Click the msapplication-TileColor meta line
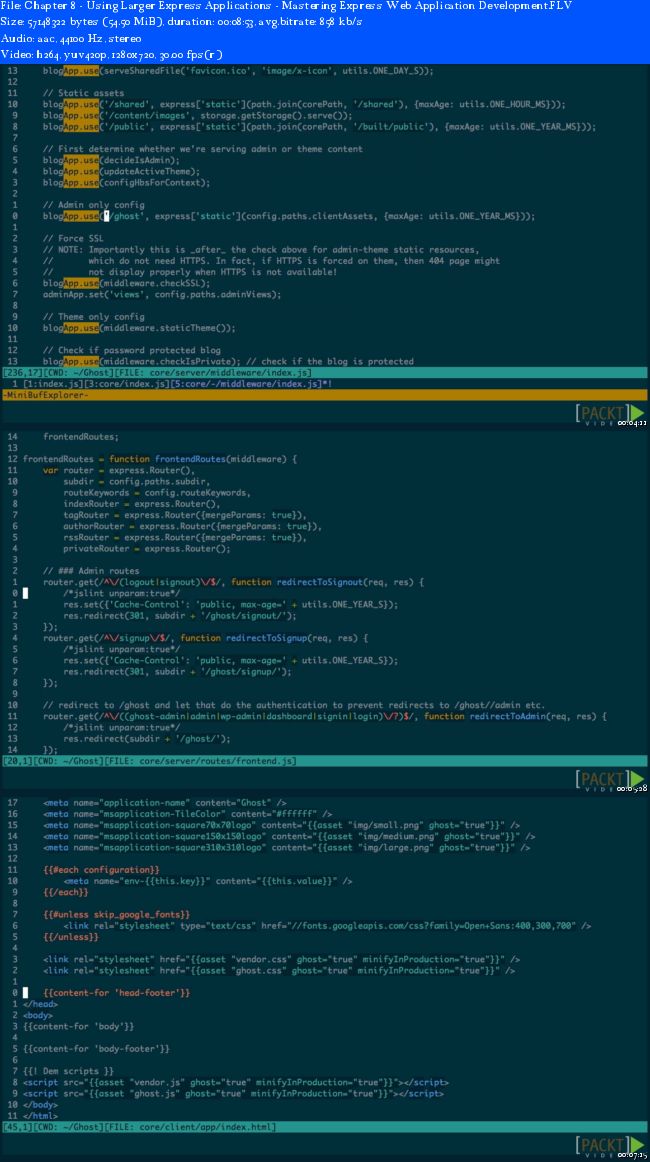The image size is (650, 1162). pyautogui.click(x=188, y=814)
